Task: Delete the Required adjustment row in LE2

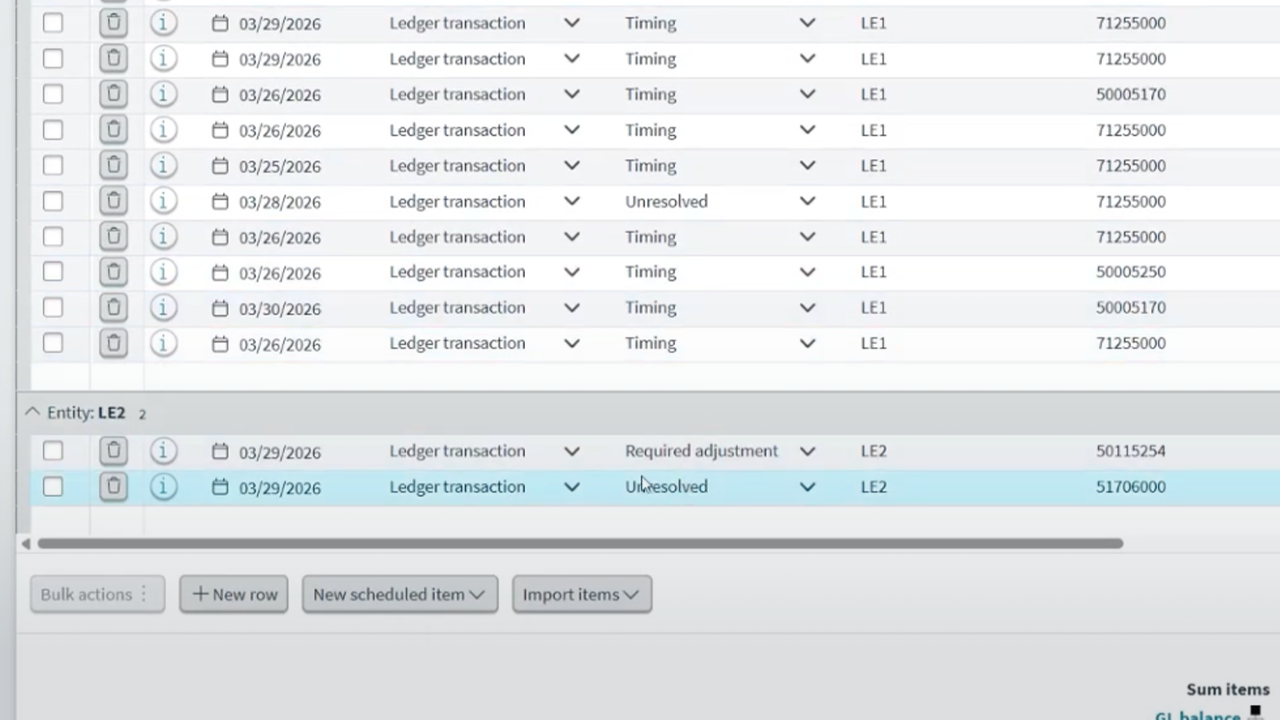Action: tap(113, 451)
